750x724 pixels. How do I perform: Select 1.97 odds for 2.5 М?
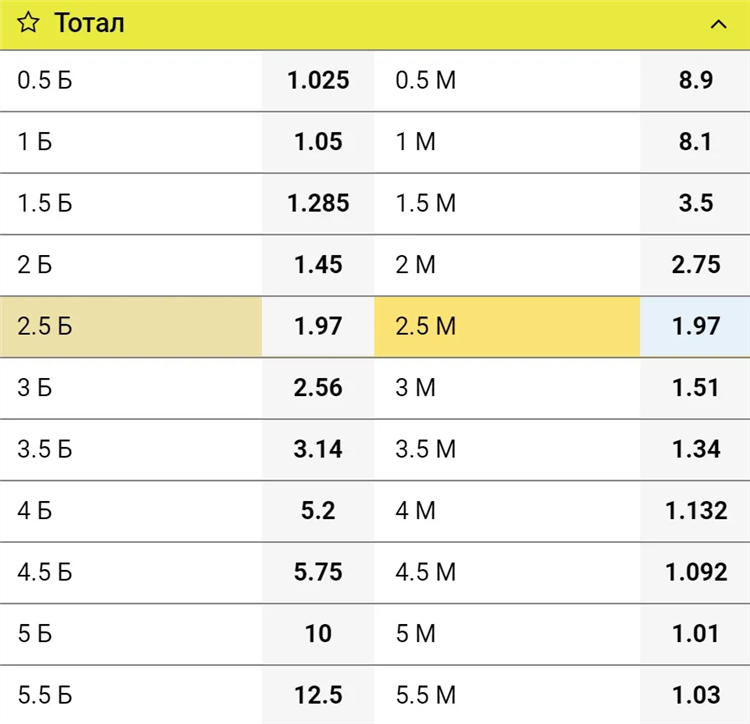[x=695, y=327]
